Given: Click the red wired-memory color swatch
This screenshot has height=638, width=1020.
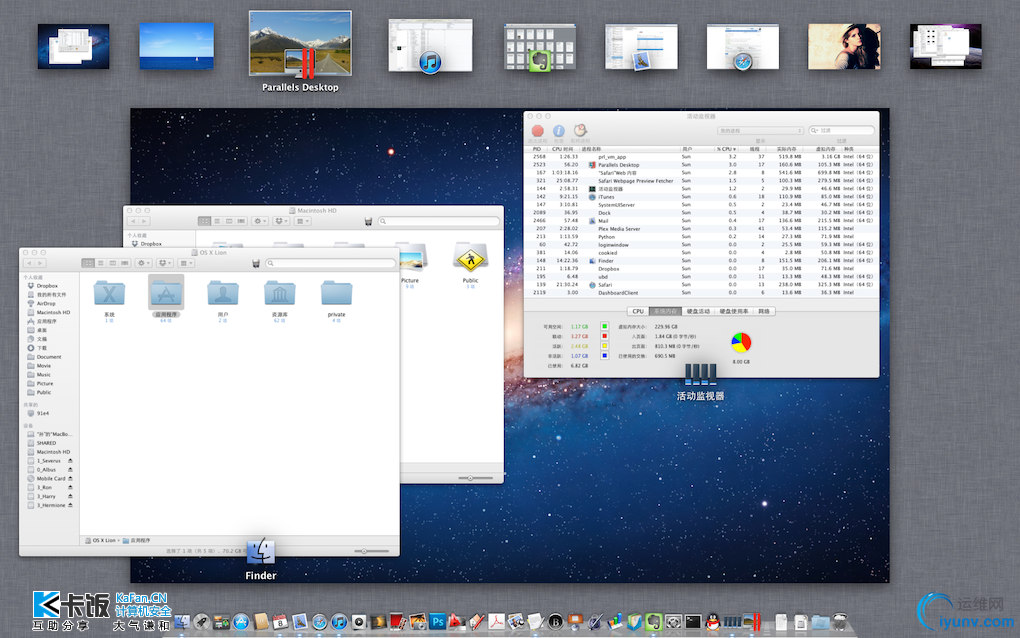Looking at the screenshot, I should [x=604, y=336].
